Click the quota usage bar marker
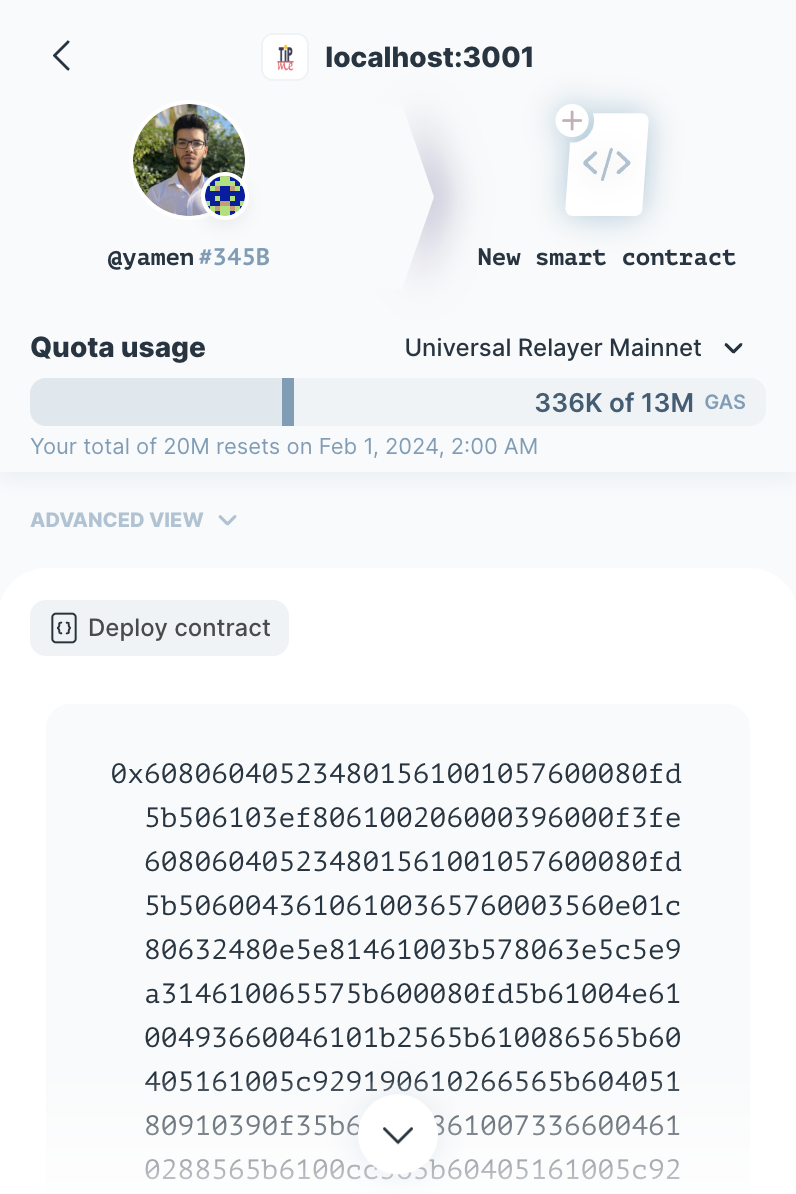This screenshot has height=1194, width=796. [288, 402]
